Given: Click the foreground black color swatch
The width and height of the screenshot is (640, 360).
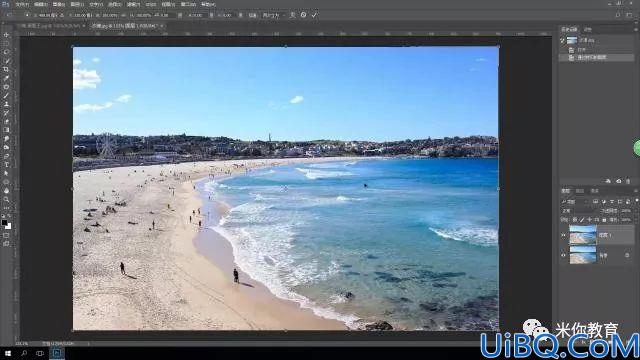Looking at the screenshot, I should (x=4, y=223).
